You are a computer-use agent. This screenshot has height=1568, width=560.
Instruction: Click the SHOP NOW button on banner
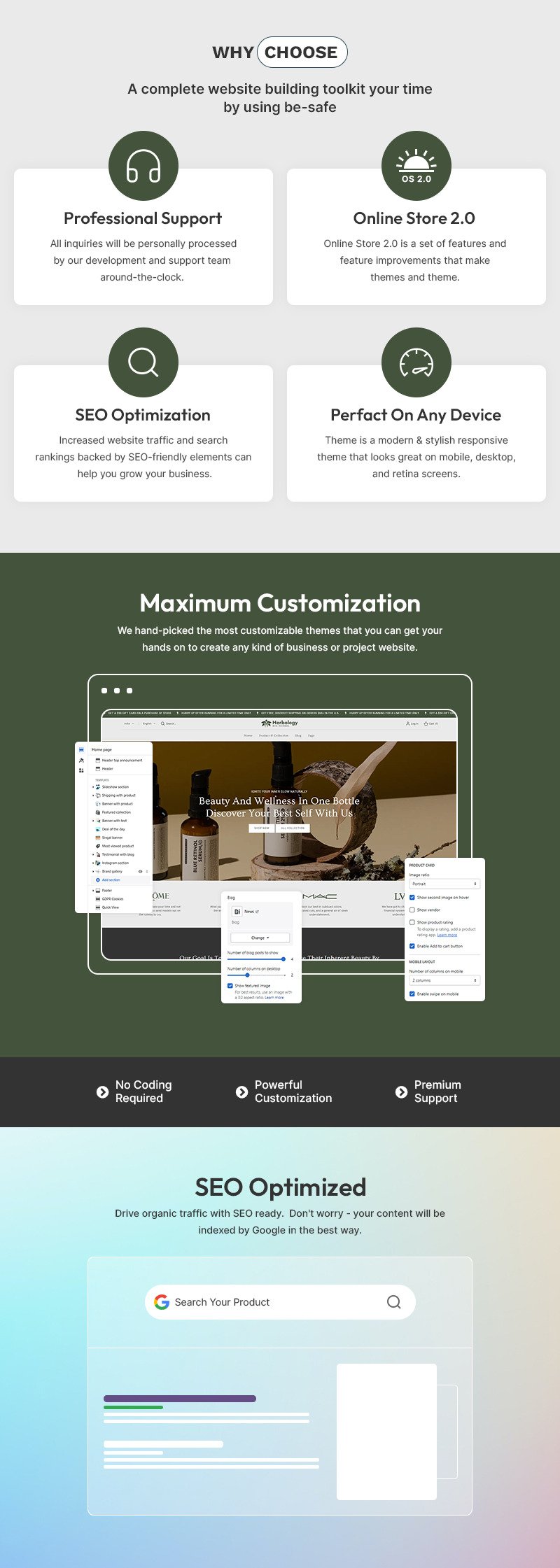point(262,828)
